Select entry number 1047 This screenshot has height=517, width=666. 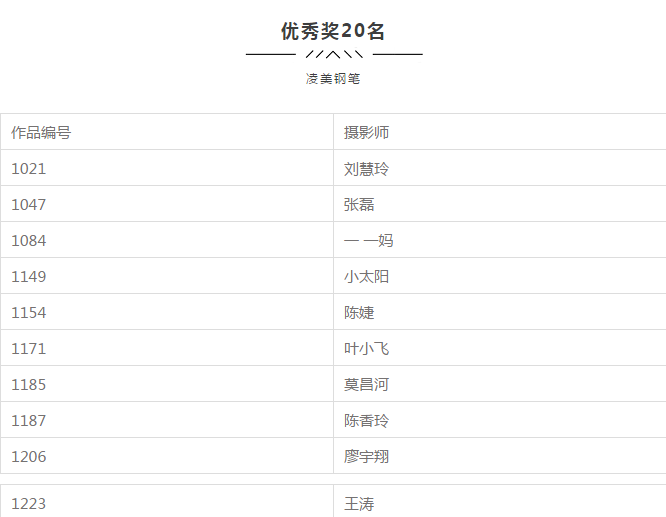click(x=28, y=205)
